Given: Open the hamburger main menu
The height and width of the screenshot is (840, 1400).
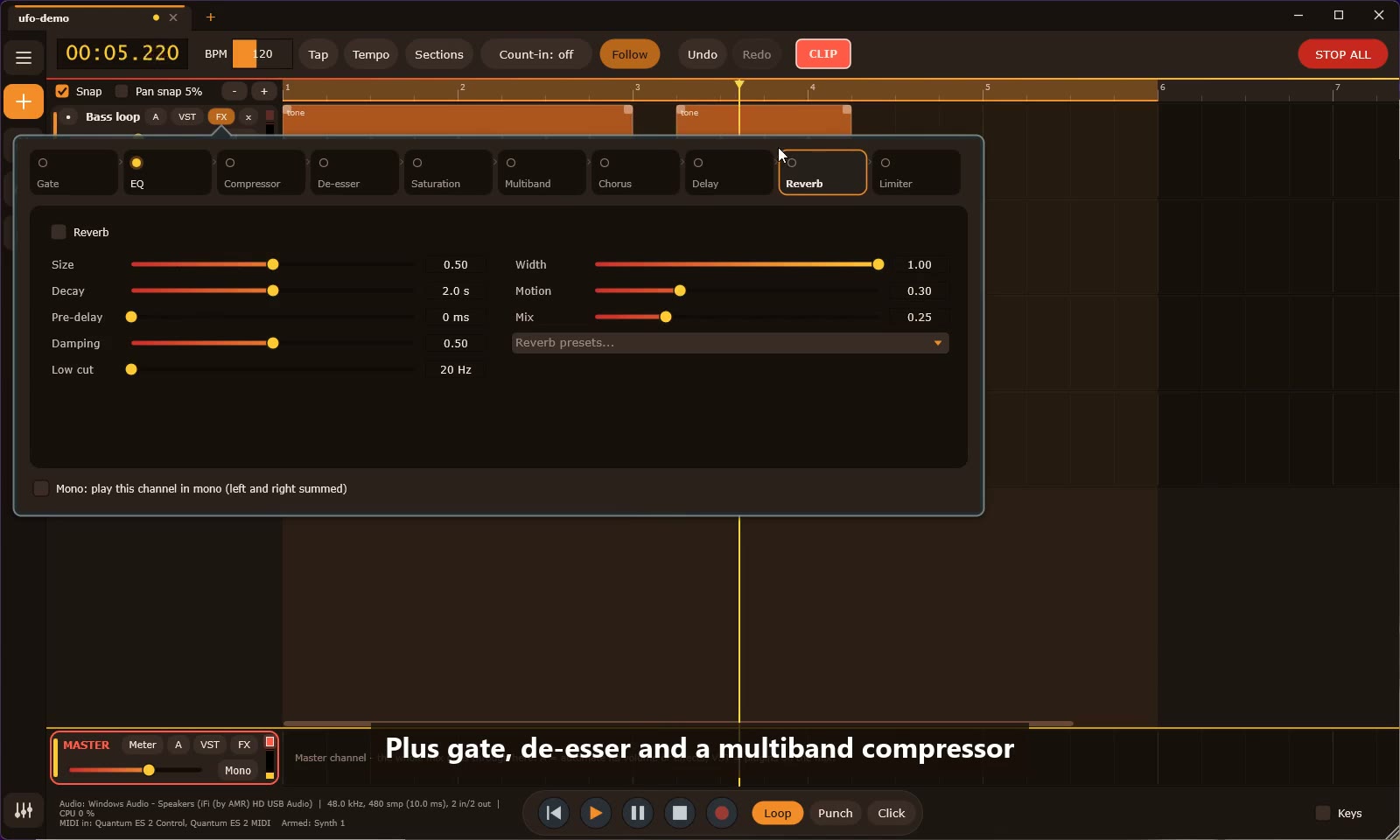Looking at the screenshot, I should pyautogui.click(x=24, y=58).
